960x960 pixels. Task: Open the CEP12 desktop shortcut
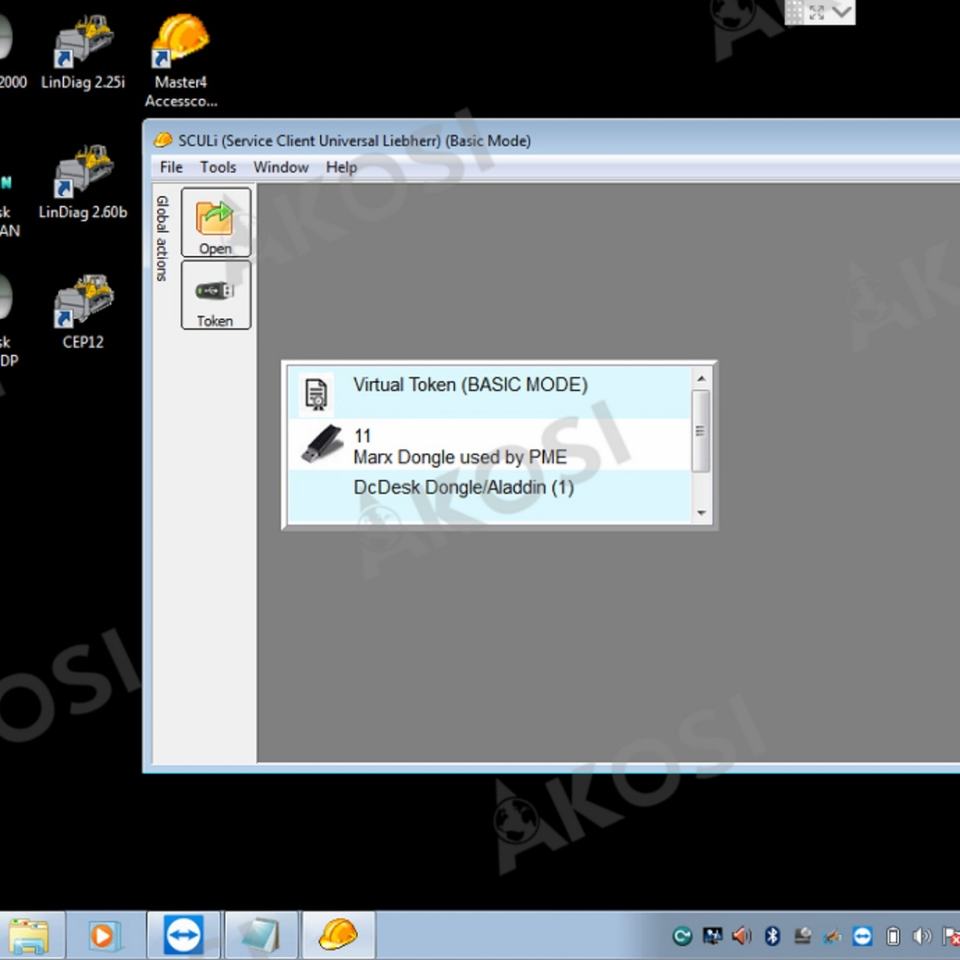click(83, 312)
